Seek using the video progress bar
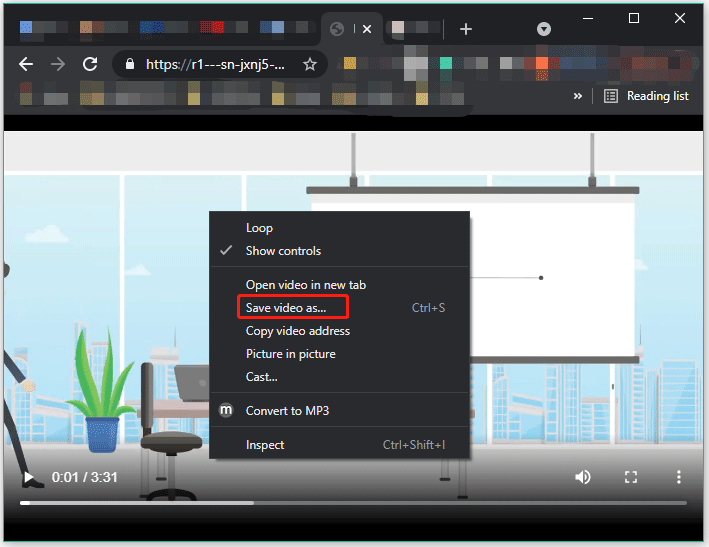The height and width of the screenshot is (547, 709). click(352, 502)
